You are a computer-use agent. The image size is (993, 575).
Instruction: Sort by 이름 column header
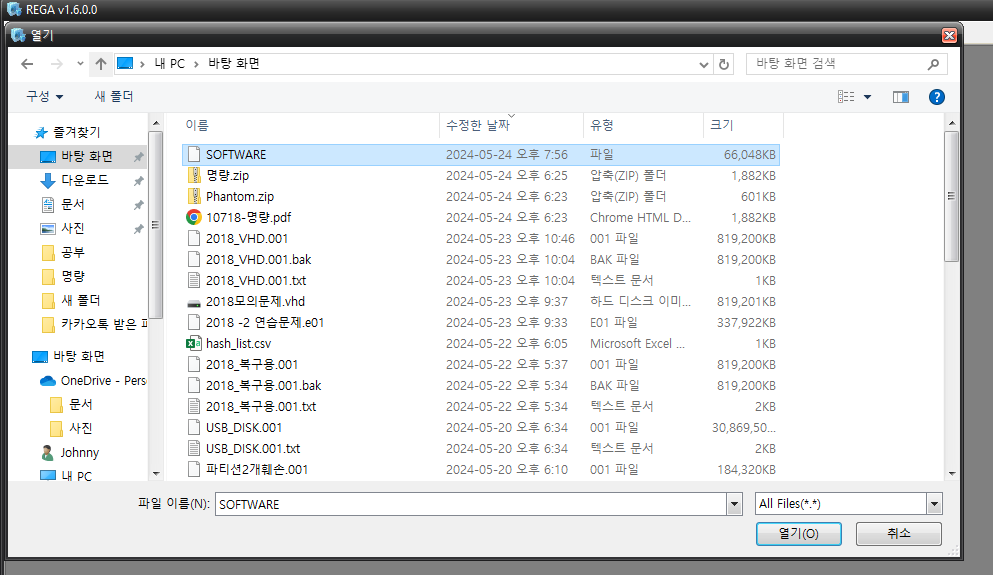pyautogui.click(x=197, y=125)
